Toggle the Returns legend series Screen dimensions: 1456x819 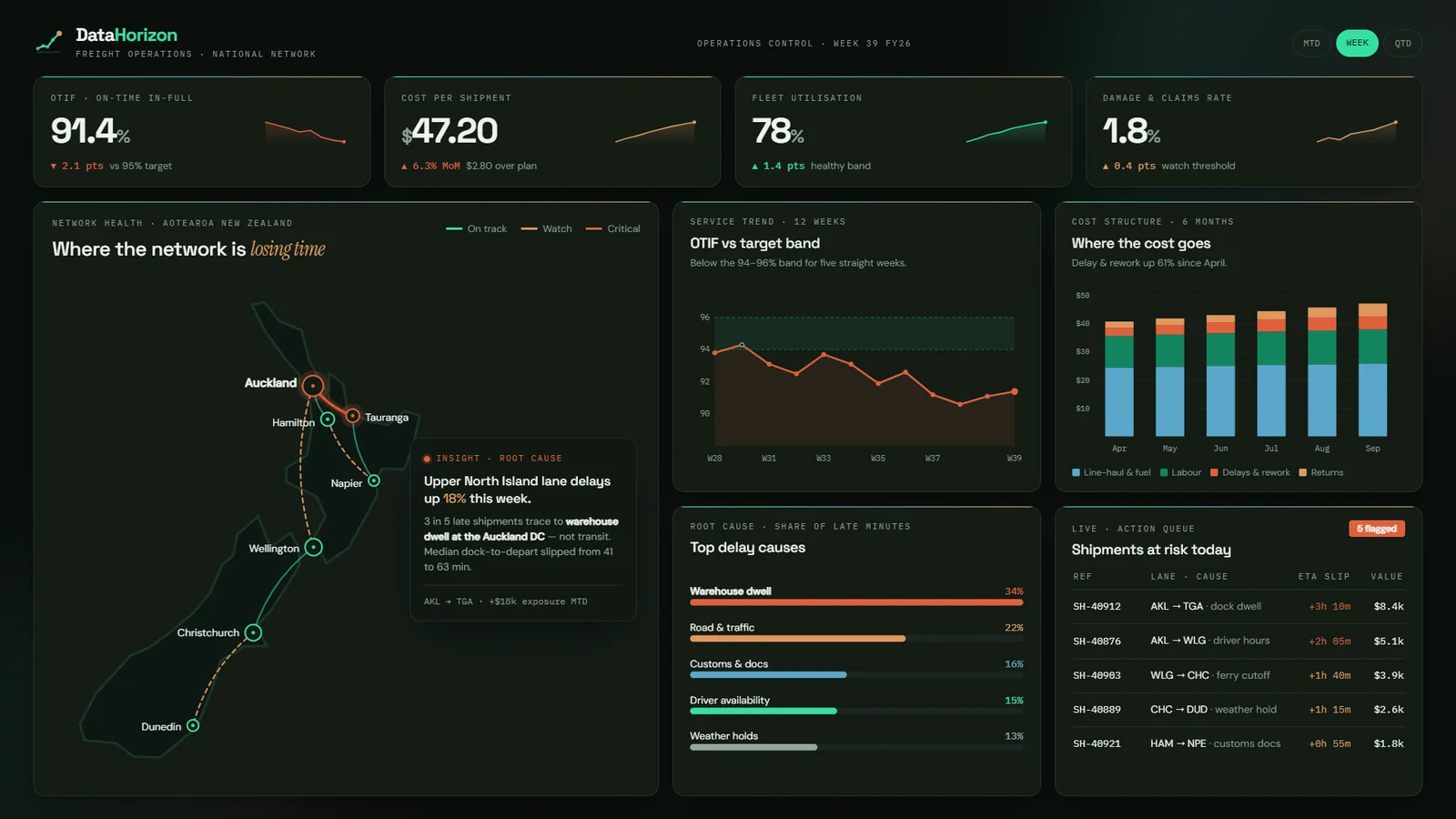point(1320,472)
